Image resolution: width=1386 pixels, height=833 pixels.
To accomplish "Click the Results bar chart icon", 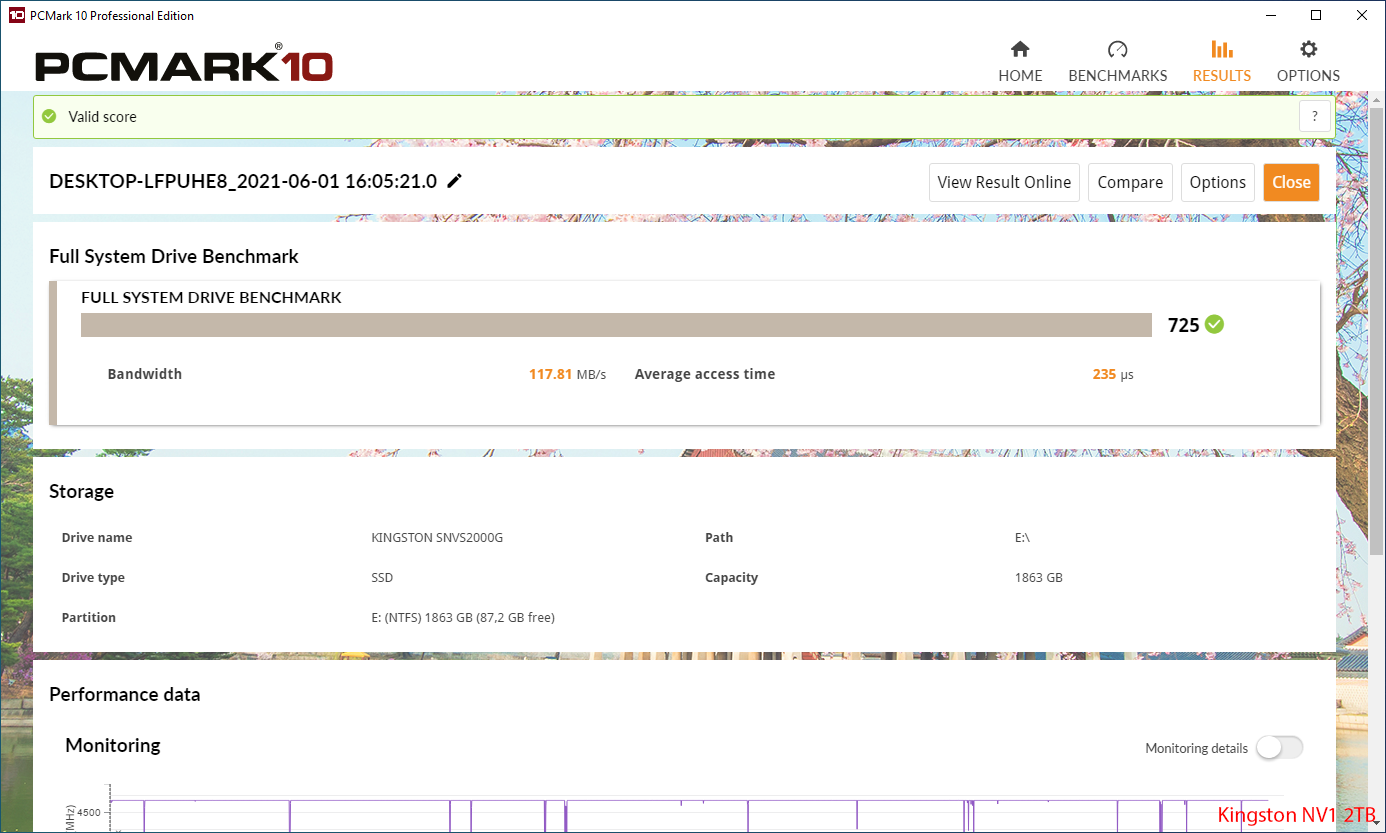I will point(1221,50).
